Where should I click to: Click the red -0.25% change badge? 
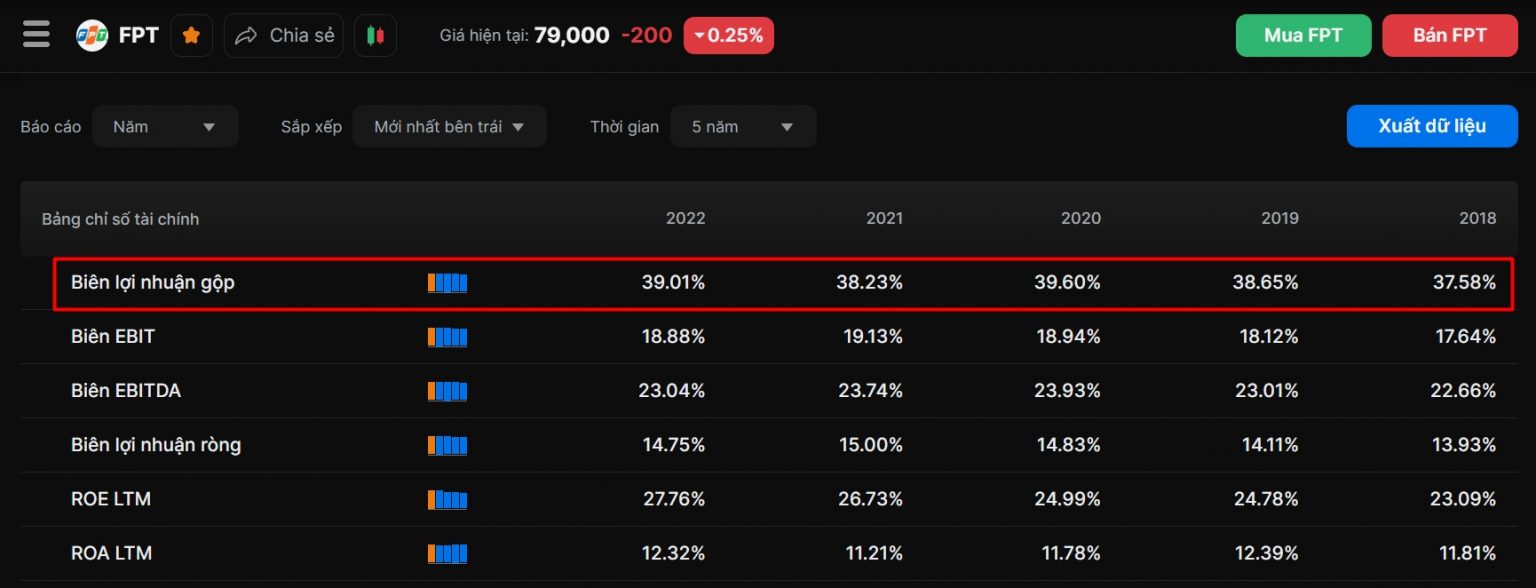pos(728,36)
